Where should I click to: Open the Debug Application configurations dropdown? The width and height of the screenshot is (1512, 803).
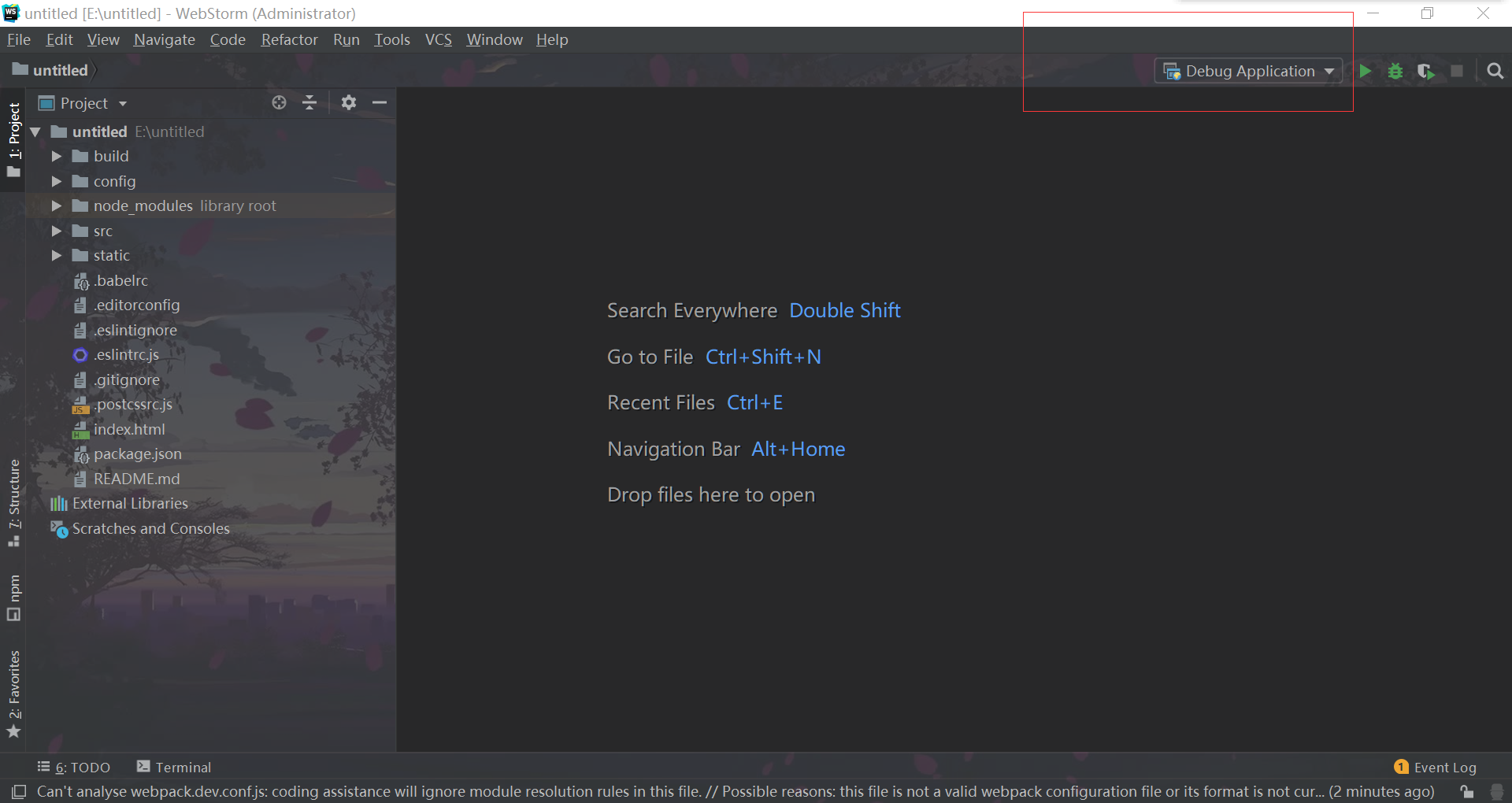coord(1248,71)
